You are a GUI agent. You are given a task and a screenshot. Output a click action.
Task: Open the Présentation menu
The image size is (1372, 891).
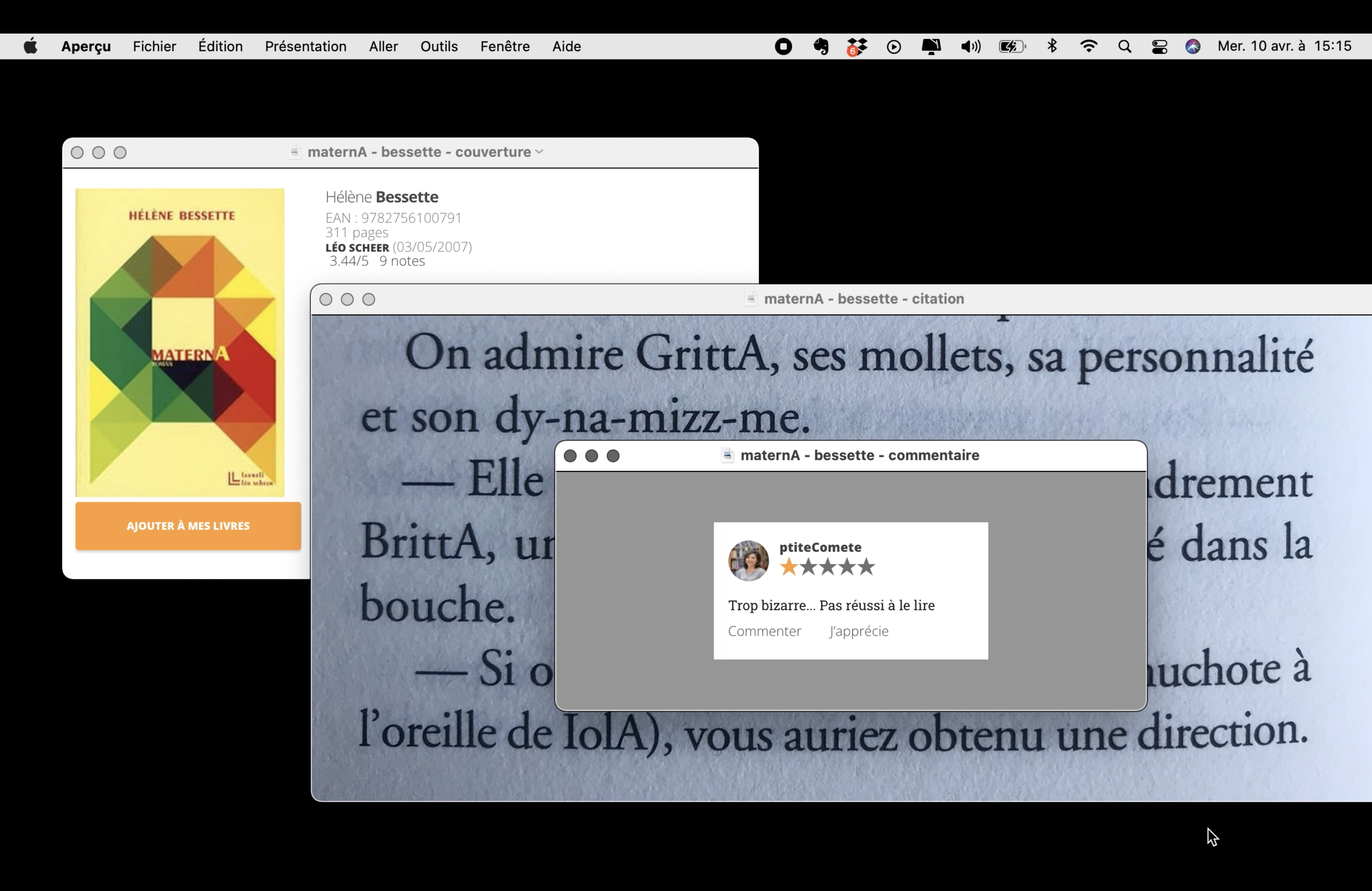pos(305,47)
